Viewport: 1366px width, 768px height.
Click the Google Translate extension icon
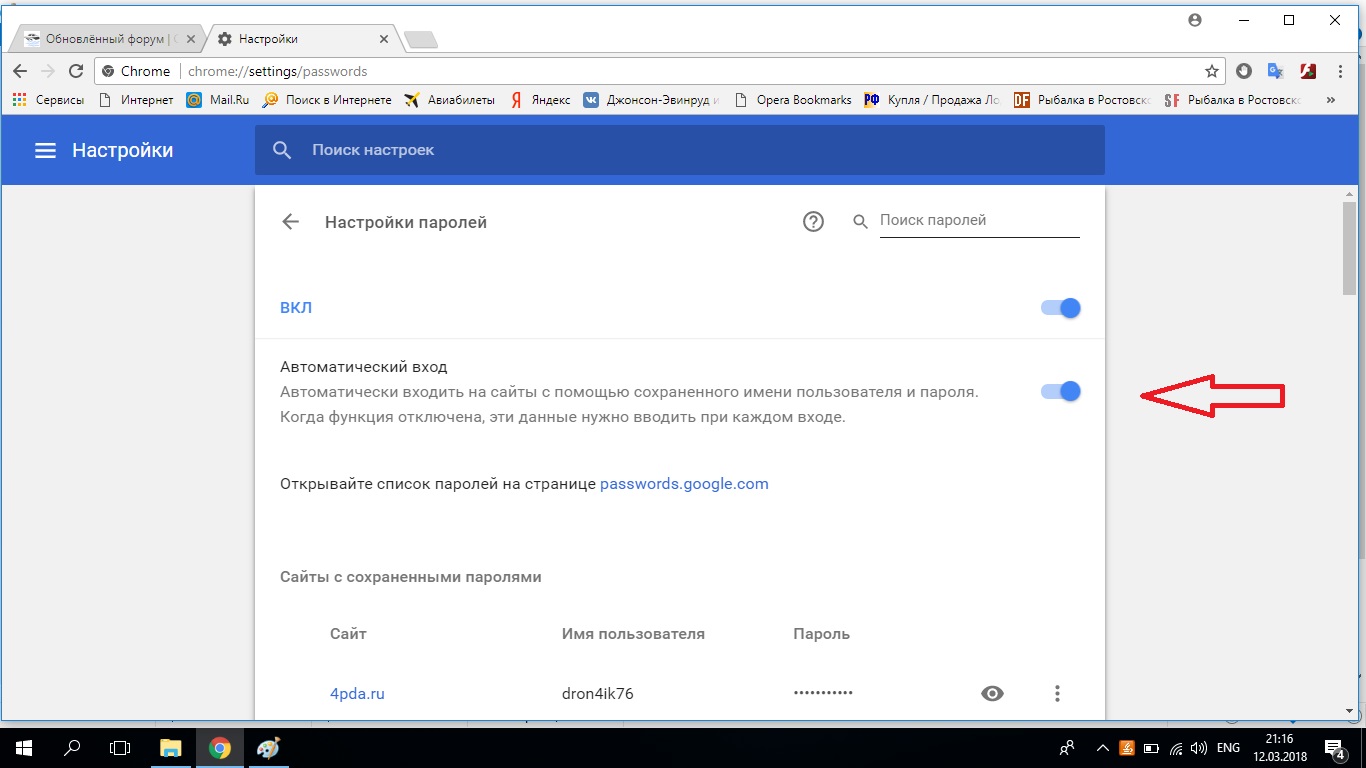pyautogui.click(x=1275, y=71)
